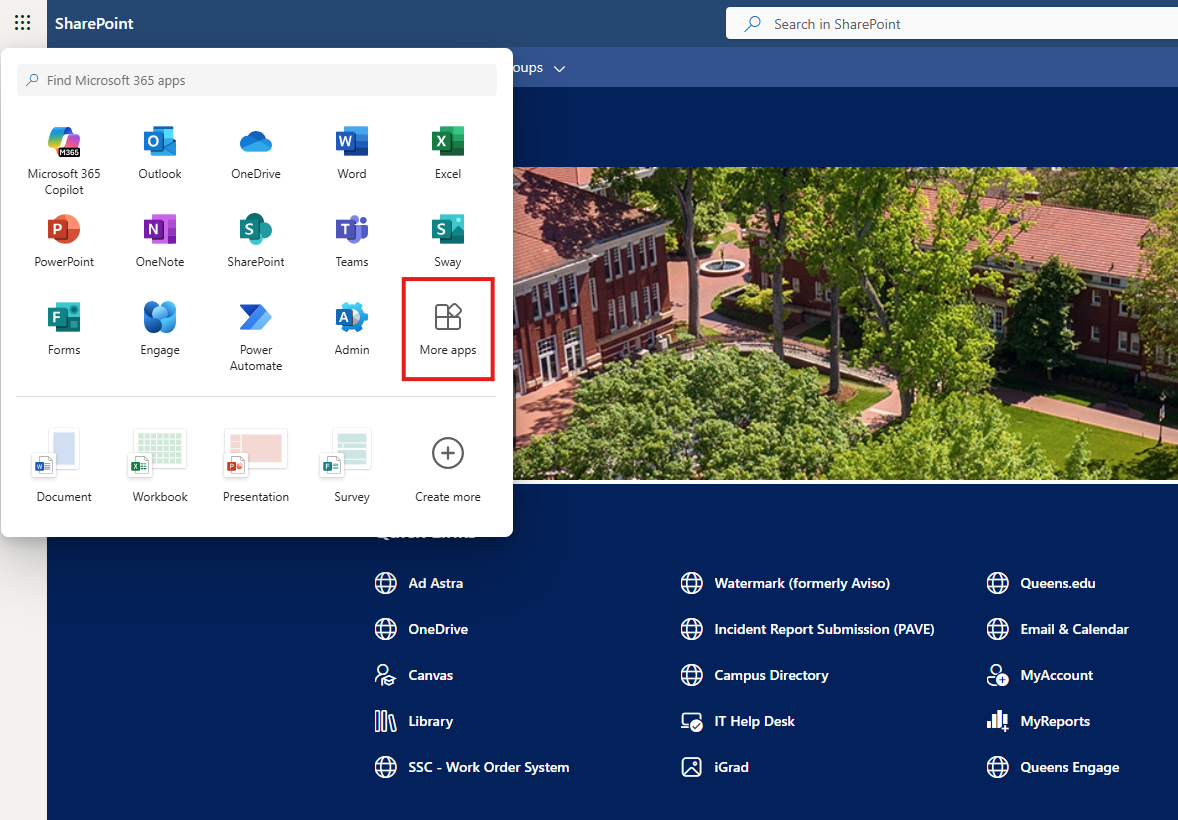This screenshot has height=820, width=1178.
Task: Launch Power Automate app
Action: [x=256, y=319]
